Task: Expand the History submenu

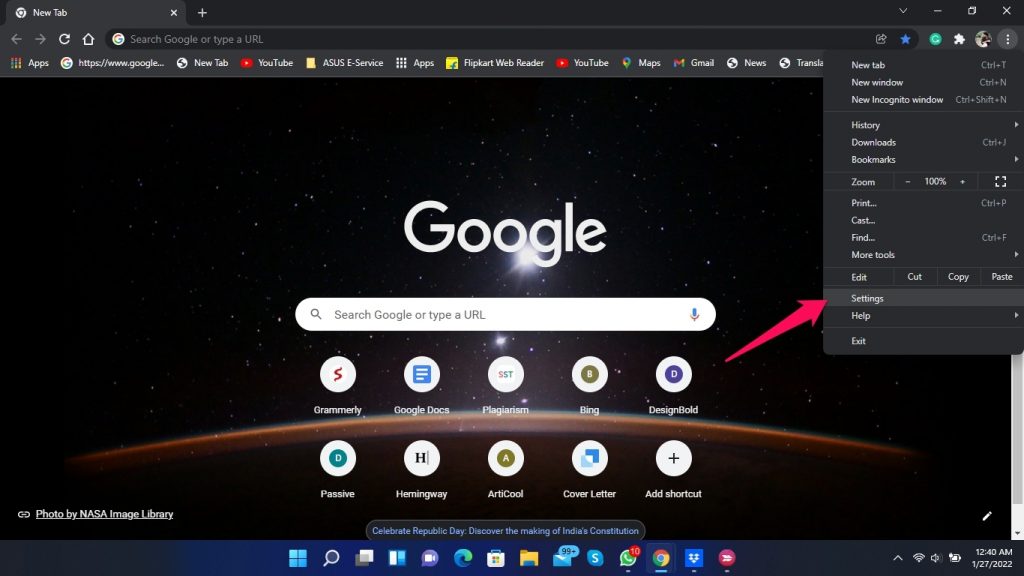Action: point(923,125)
